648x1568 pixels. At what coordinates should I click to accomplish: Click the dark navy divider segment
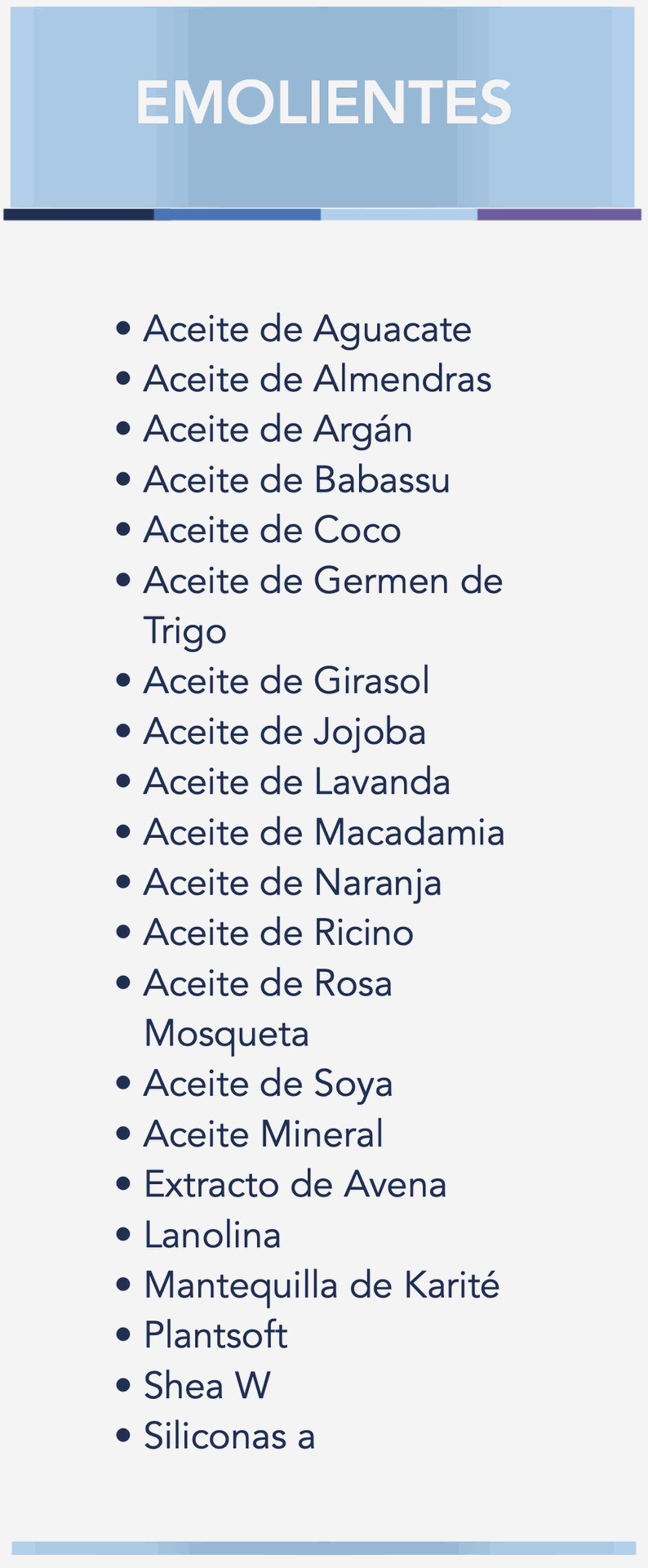click(78, 215)
